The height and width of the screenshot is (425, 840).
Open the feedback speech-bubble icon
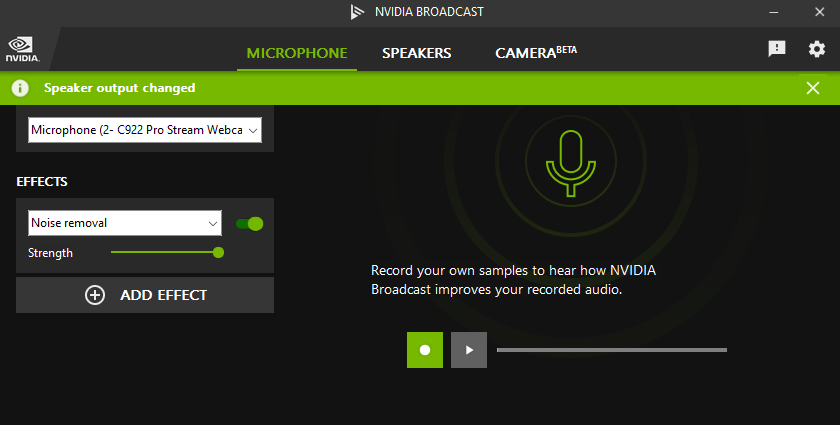coord(776,49)
